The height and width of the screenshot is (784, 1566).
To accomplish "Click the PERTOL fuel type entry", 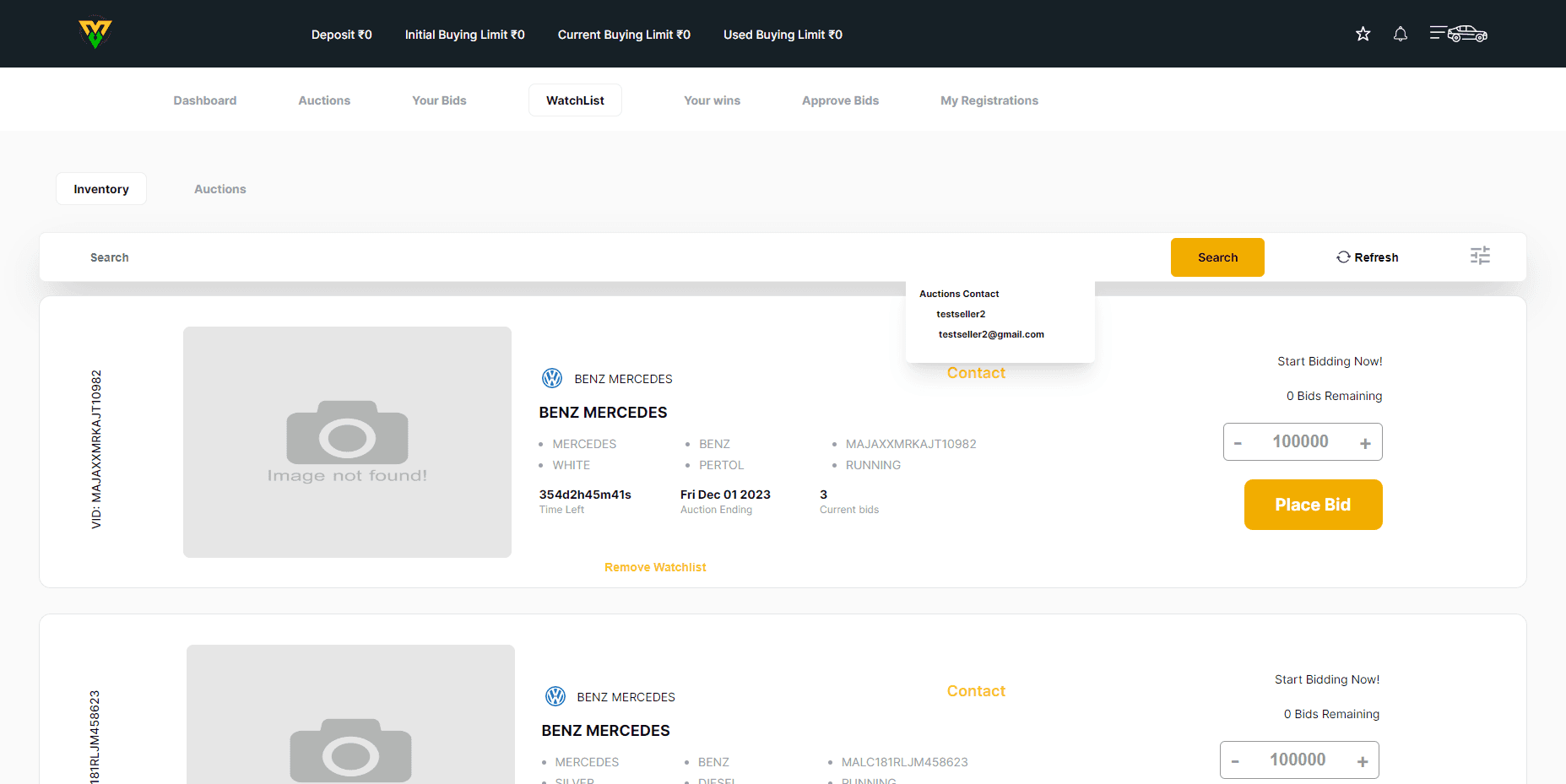I will pyautogui.click(x=721, y=465).
